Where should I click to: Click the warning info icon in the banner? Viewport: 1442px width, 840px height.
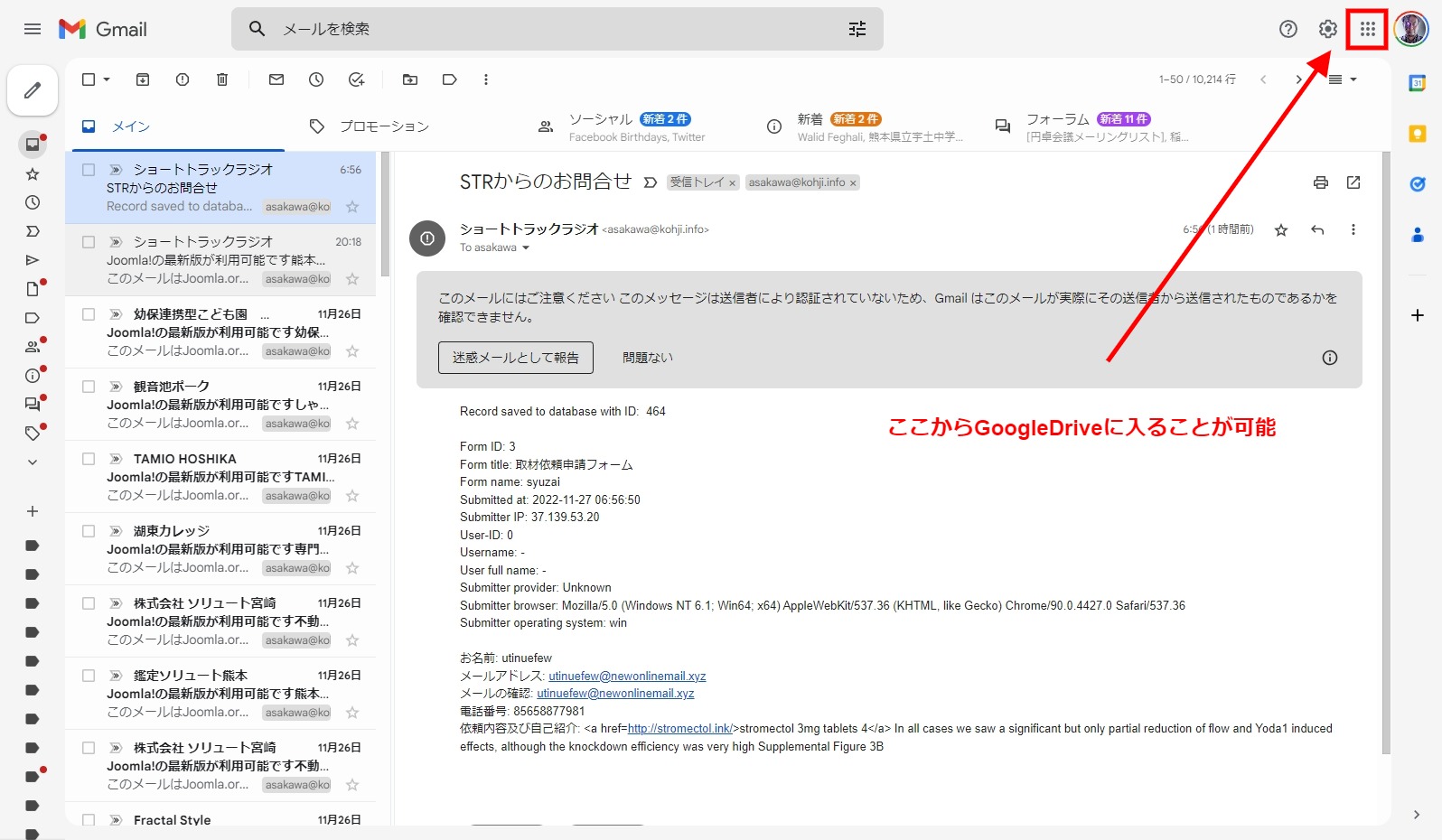click(1330, 358)
